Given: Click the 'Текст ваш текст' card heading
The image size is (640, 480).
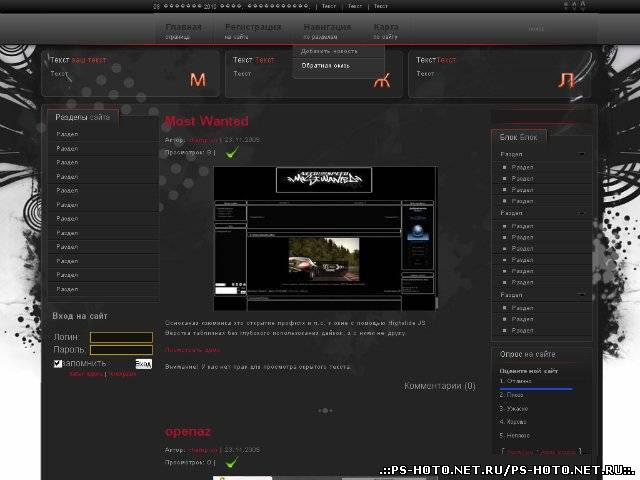Looking at the screenshot, I should coord(78,60).
